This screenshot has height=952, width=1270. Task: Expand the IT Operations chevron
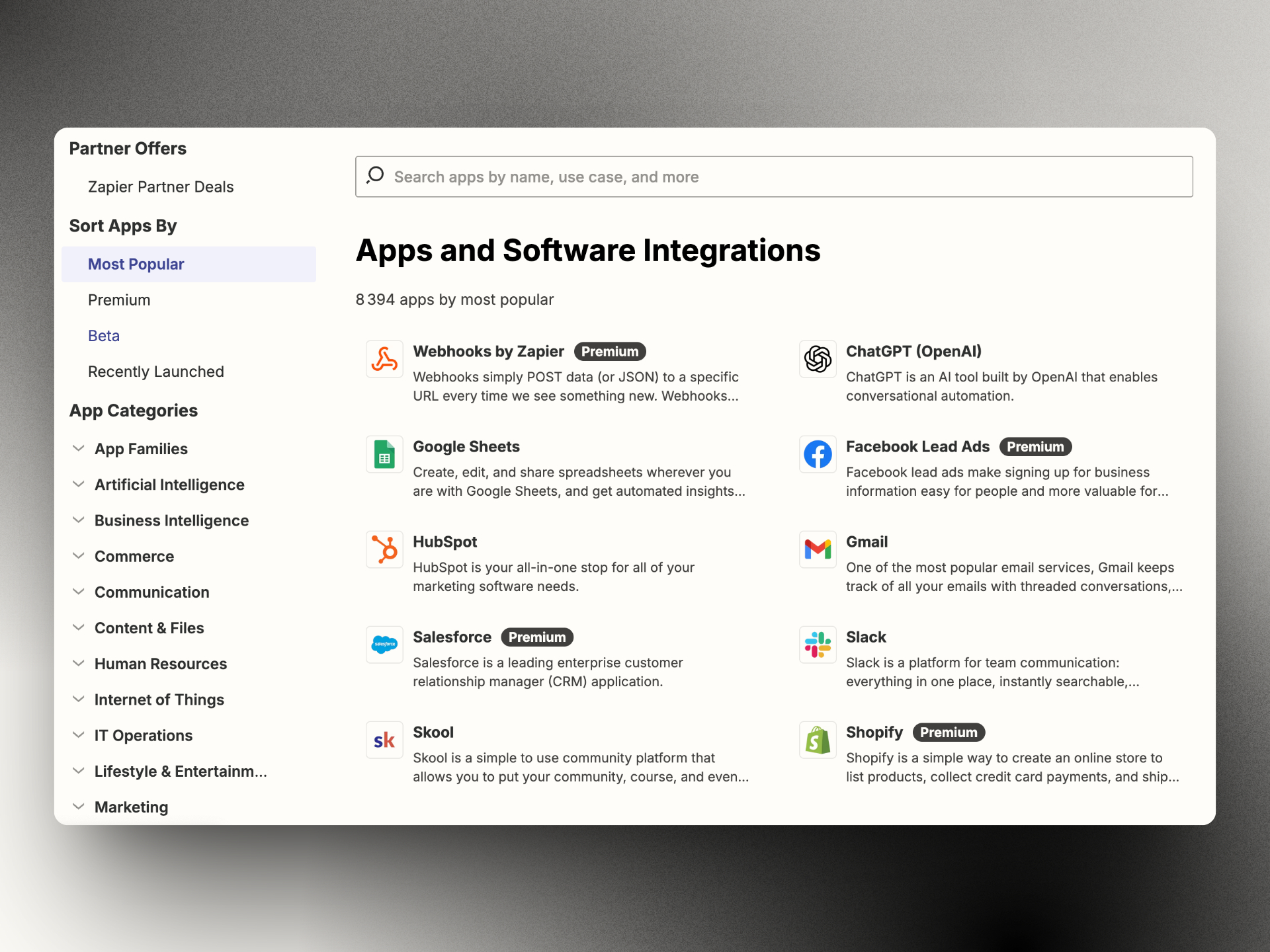[x=78, y=734]
